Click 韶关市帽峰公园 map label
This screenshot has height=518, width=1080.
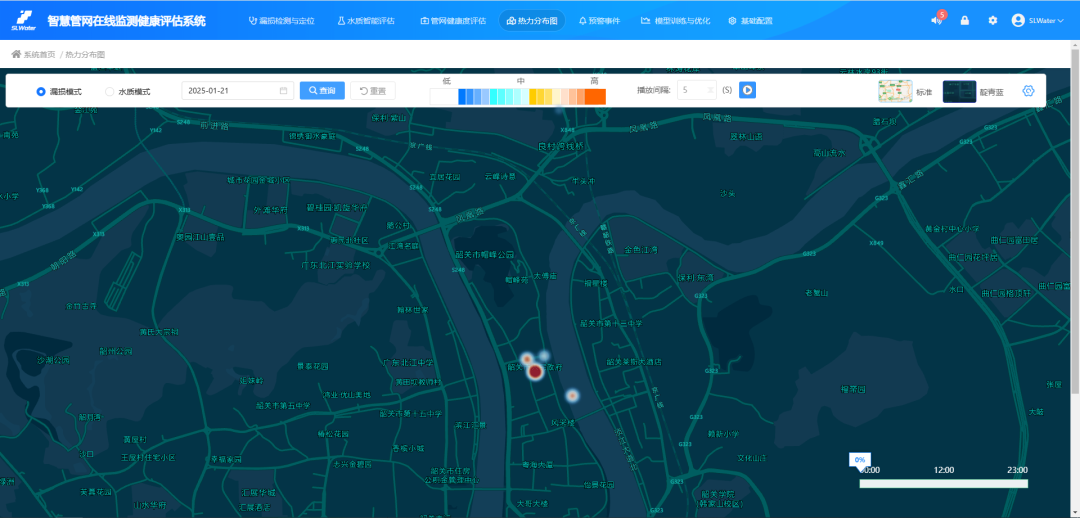[485, 254]
